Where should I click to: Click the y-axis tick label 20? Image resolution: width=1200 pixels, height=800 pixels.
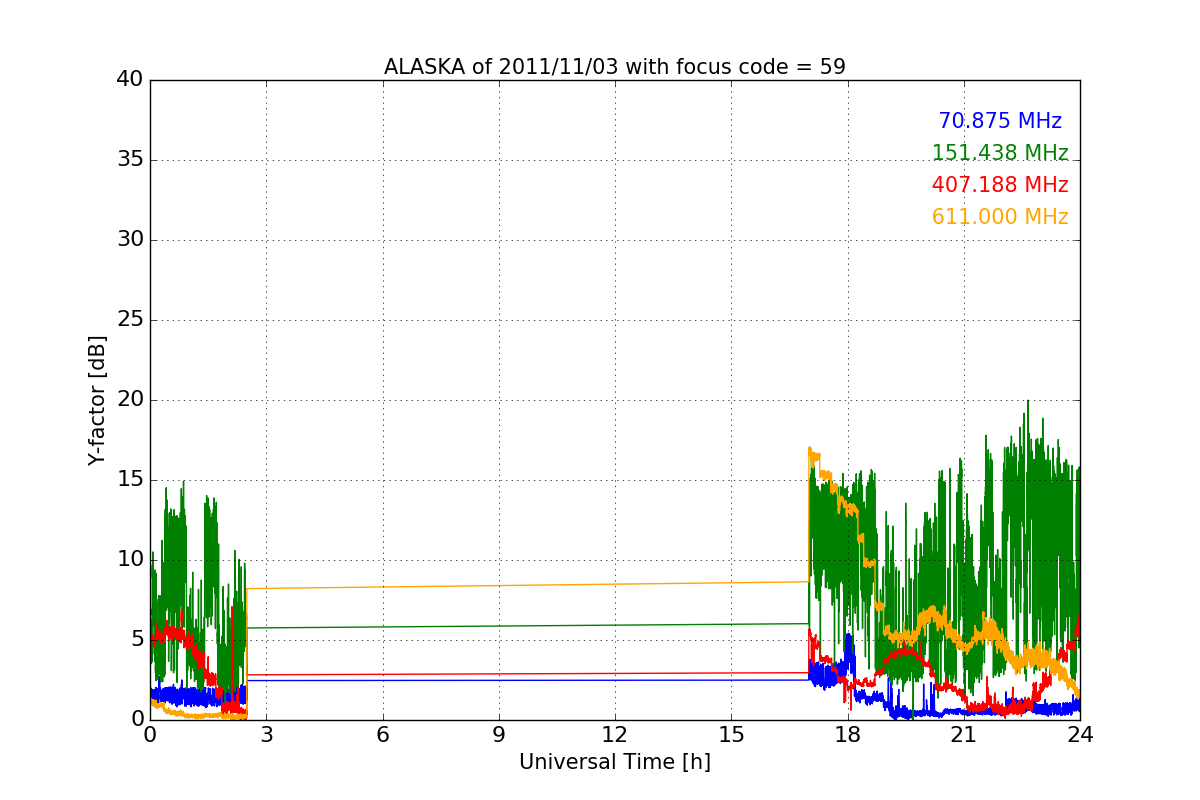click(x=130, y=400)
